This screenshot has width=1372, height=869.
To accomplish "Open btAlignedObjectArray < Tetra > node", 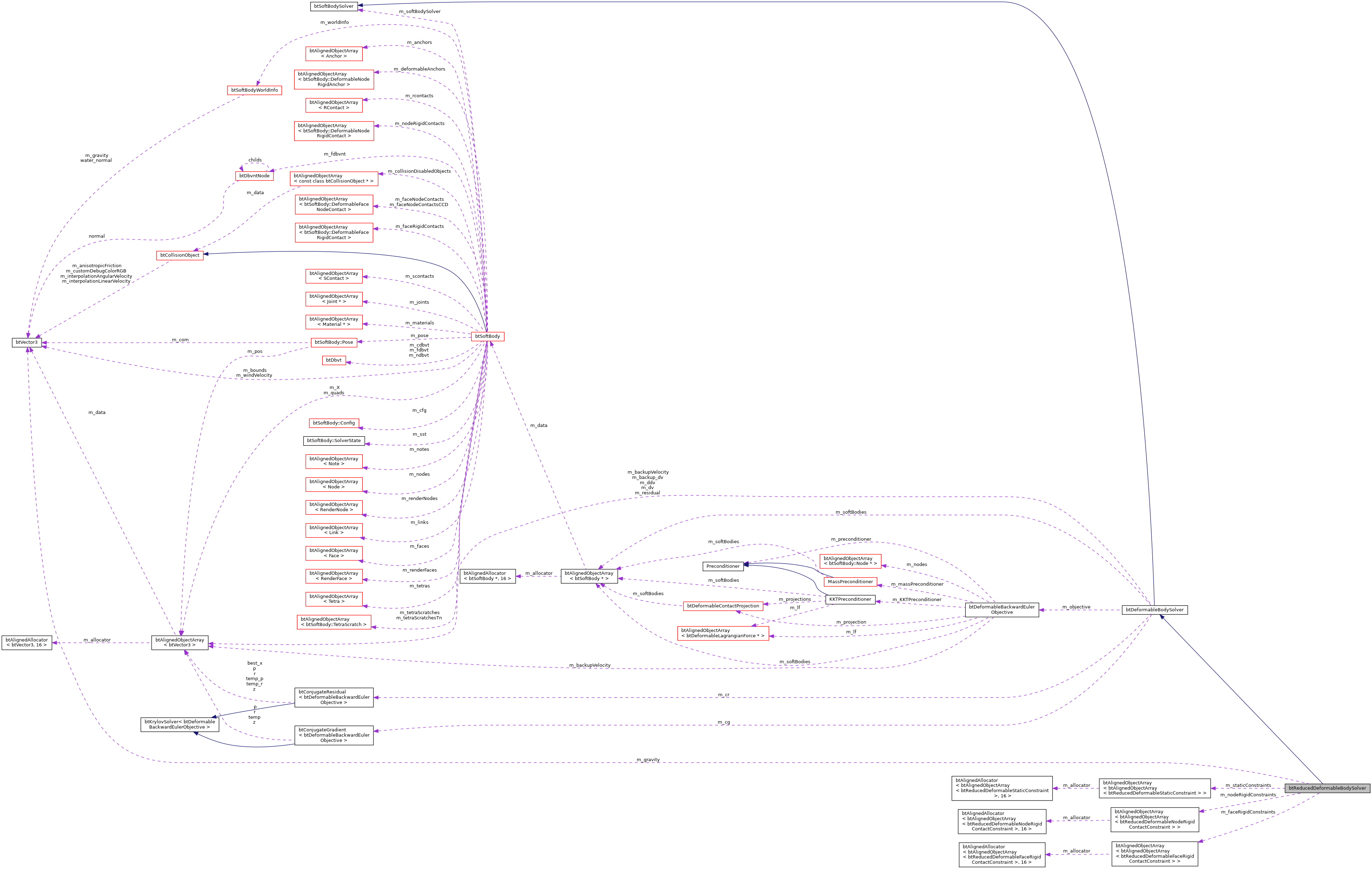I will (334, 599).
